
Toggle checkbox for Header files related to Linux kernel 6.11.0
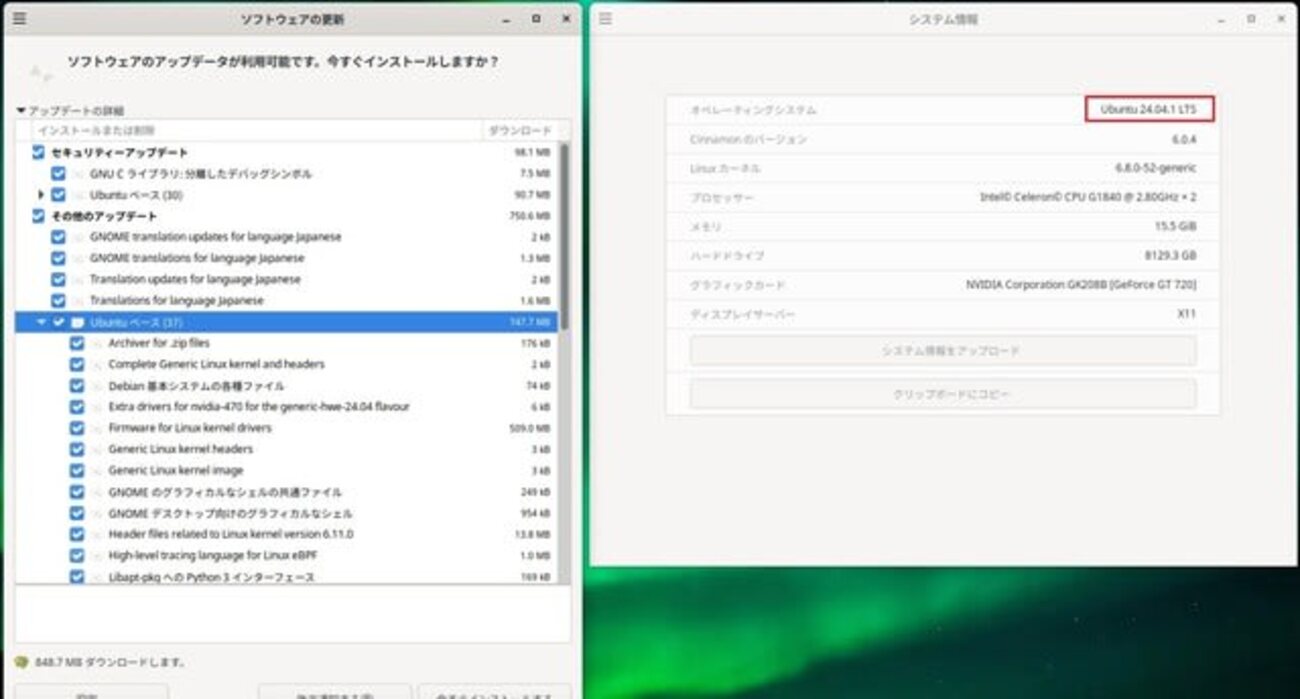[77, 534]
